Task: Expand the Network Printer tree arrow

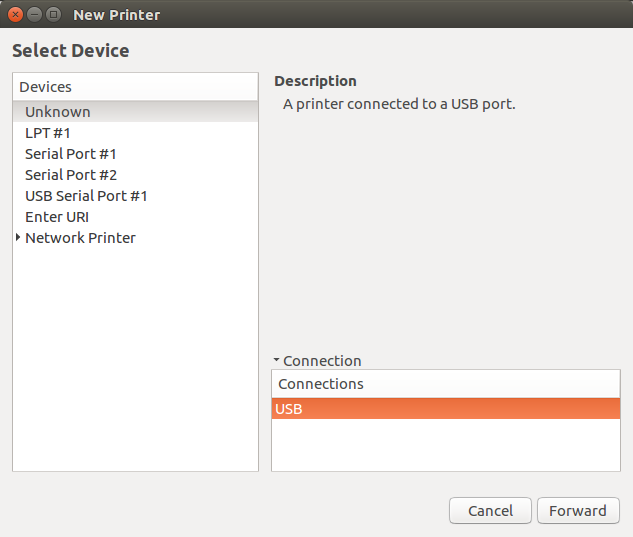Action: (x=18, y=238)
